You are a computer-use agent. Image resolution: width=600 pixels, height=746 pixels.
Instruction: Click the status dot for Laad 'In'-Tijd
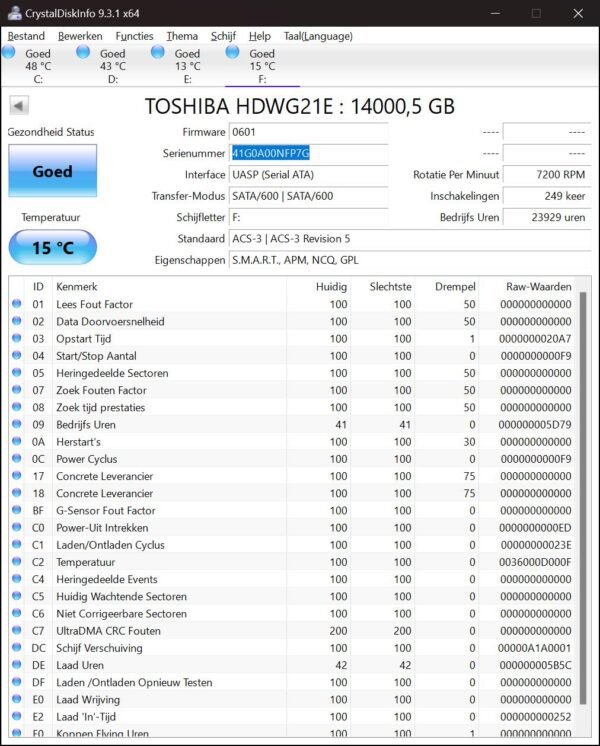17,716
